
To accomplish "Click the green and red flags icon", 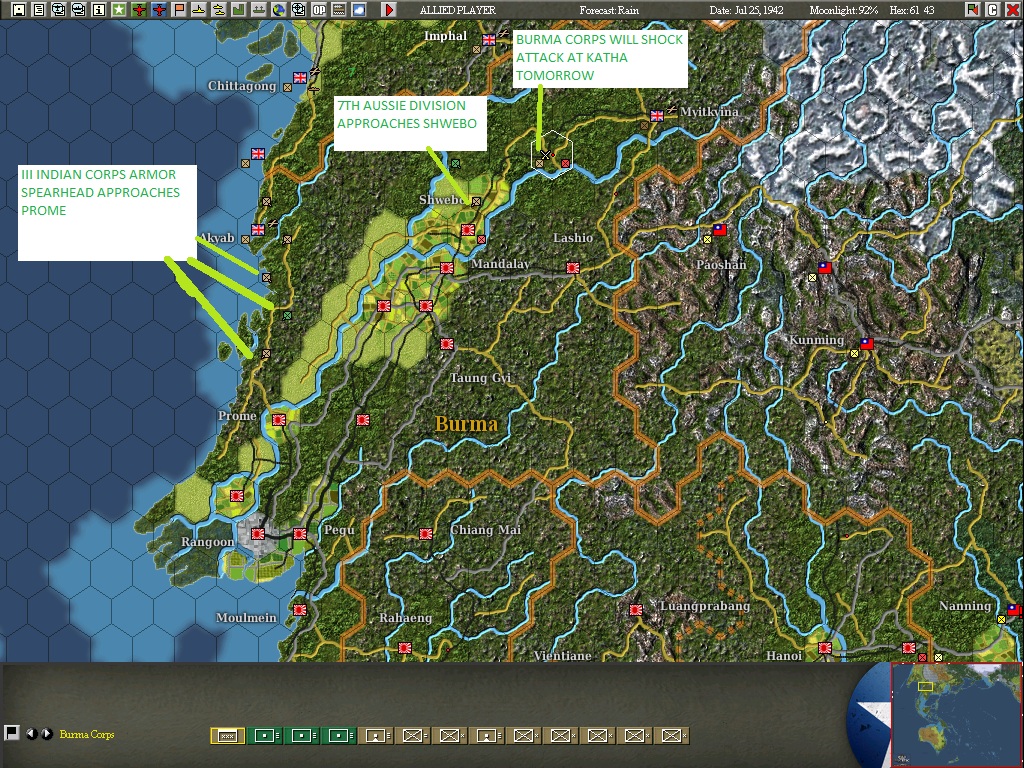I will [972, 10].
